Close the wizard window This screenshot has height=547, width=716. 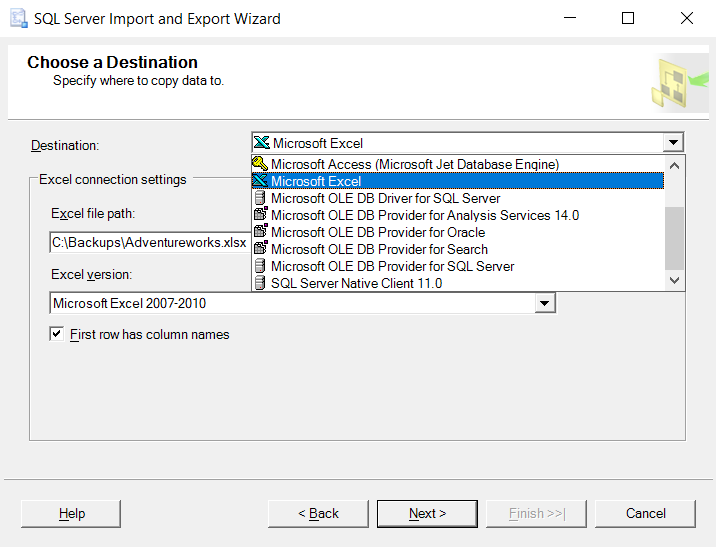687,18
